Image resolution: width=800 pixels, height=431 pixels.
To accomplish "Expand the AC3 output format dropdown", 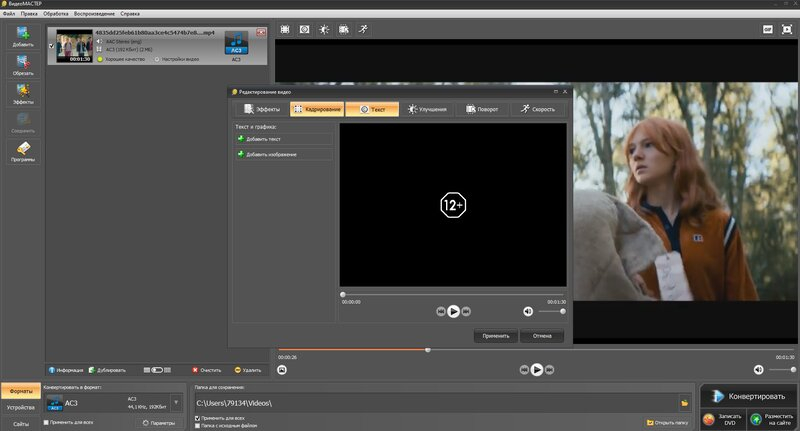I will (x=176, y=402).
